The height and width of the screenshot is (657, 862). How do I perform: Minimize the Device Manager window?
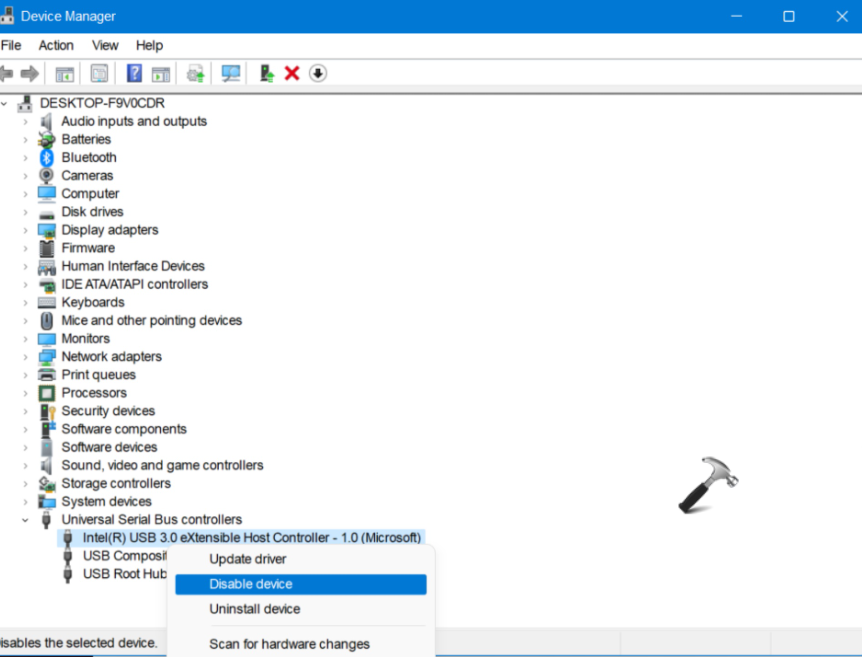coord(737,16)
